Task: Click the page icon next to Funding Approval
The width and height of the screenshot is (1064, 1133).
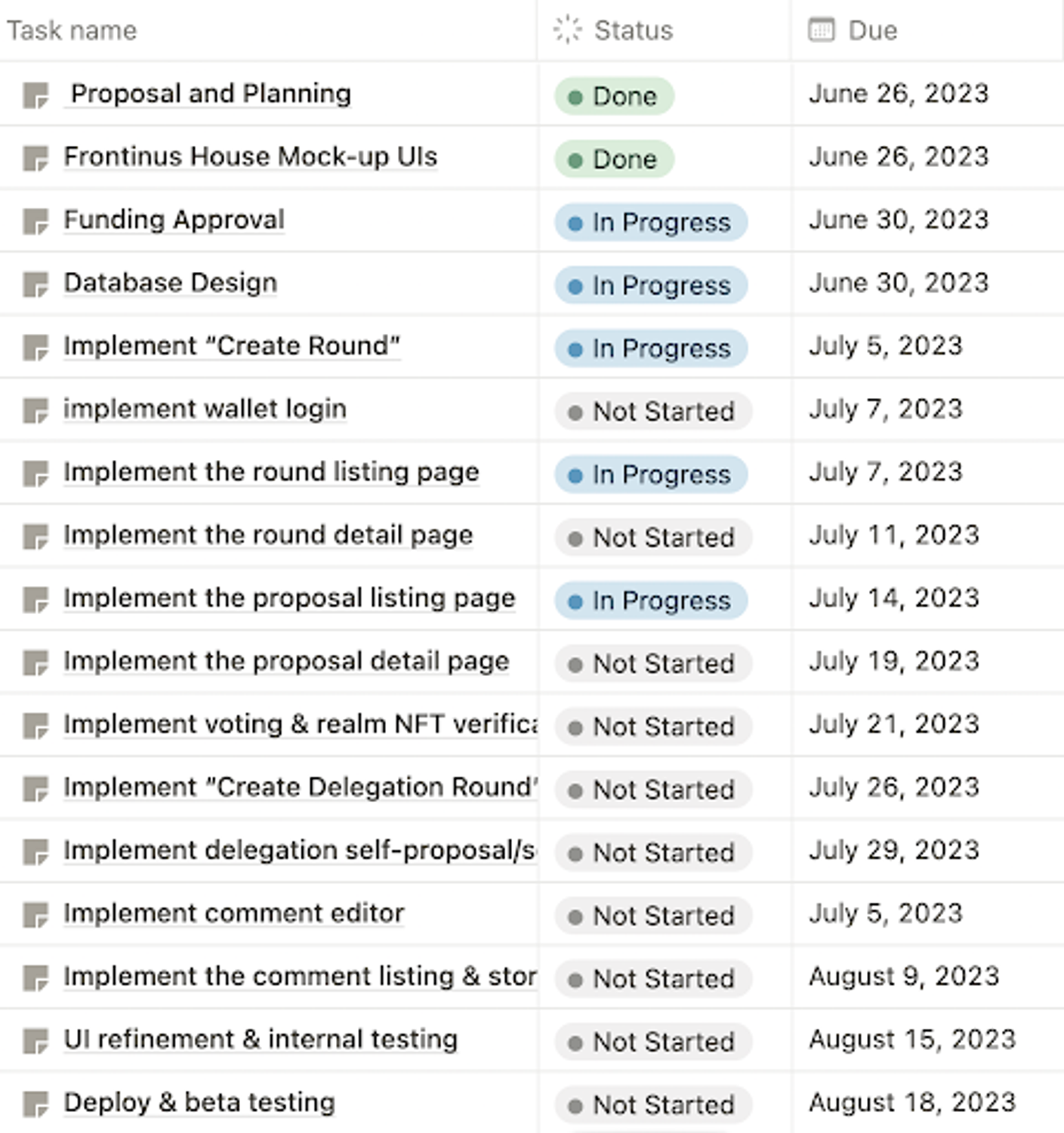Action: 35,222
